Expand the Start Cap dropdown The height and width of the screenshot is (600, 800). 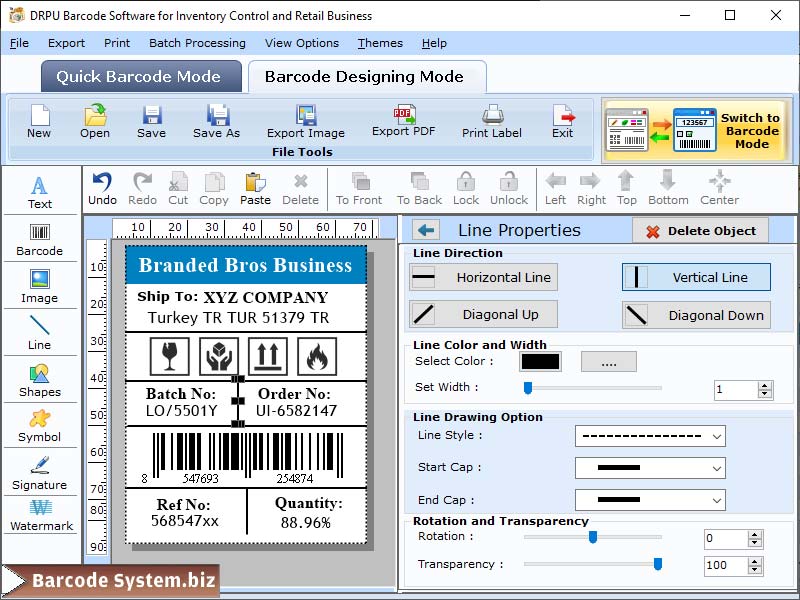[716, 468]
